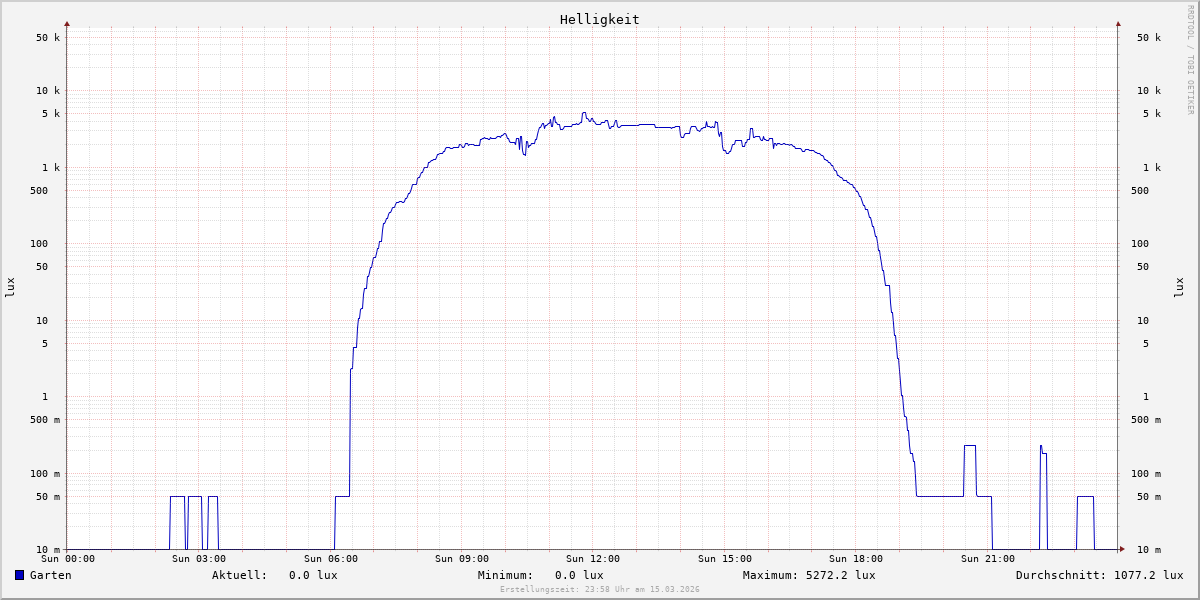
Task: Select the Sun 21:00 time axis label
Action: (x=987, y=559)
